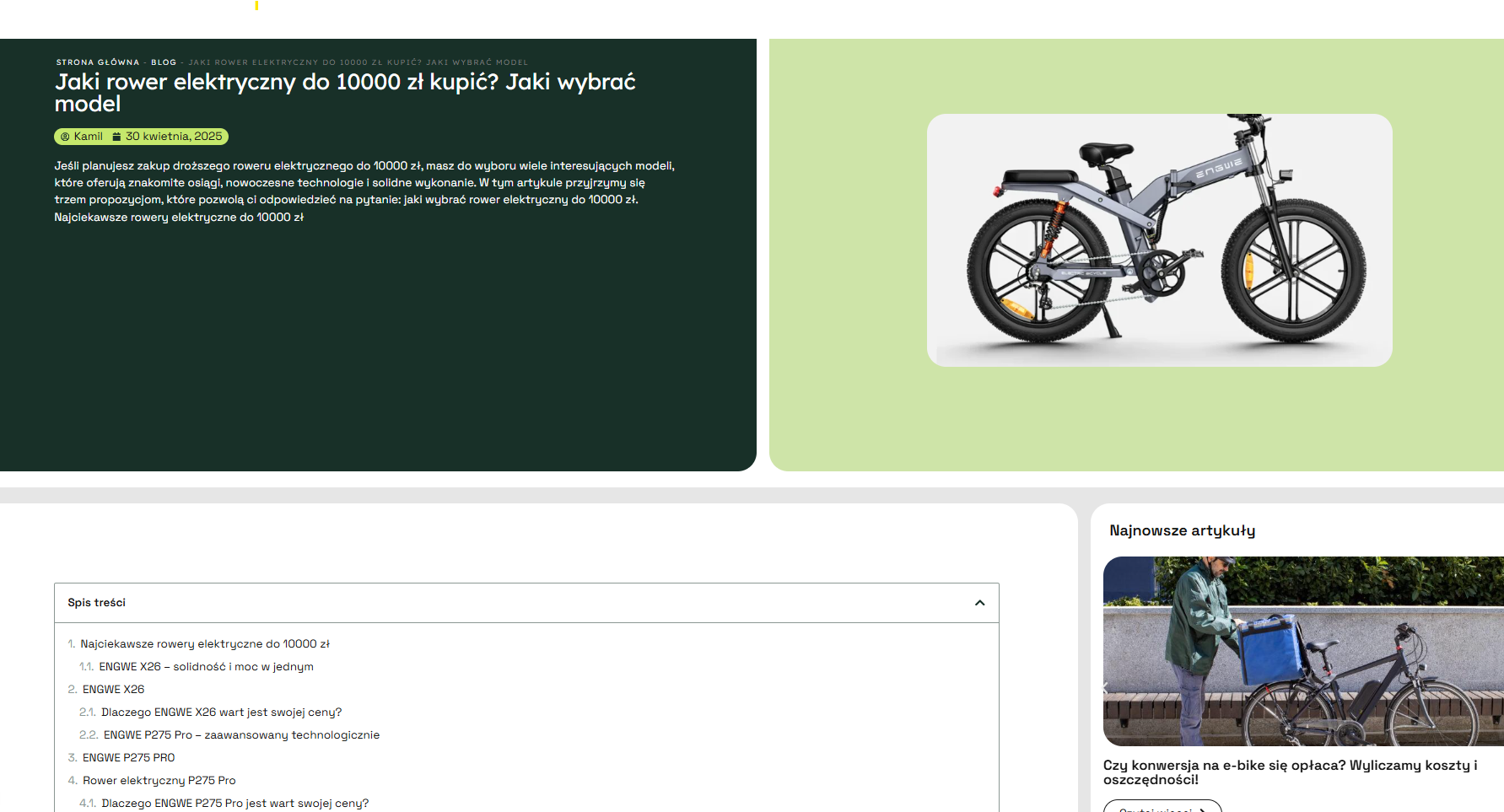Open Dlaczego ENGWE X26 wart jest ceny
Screen dimensions: 1504x812
point(221,713)
